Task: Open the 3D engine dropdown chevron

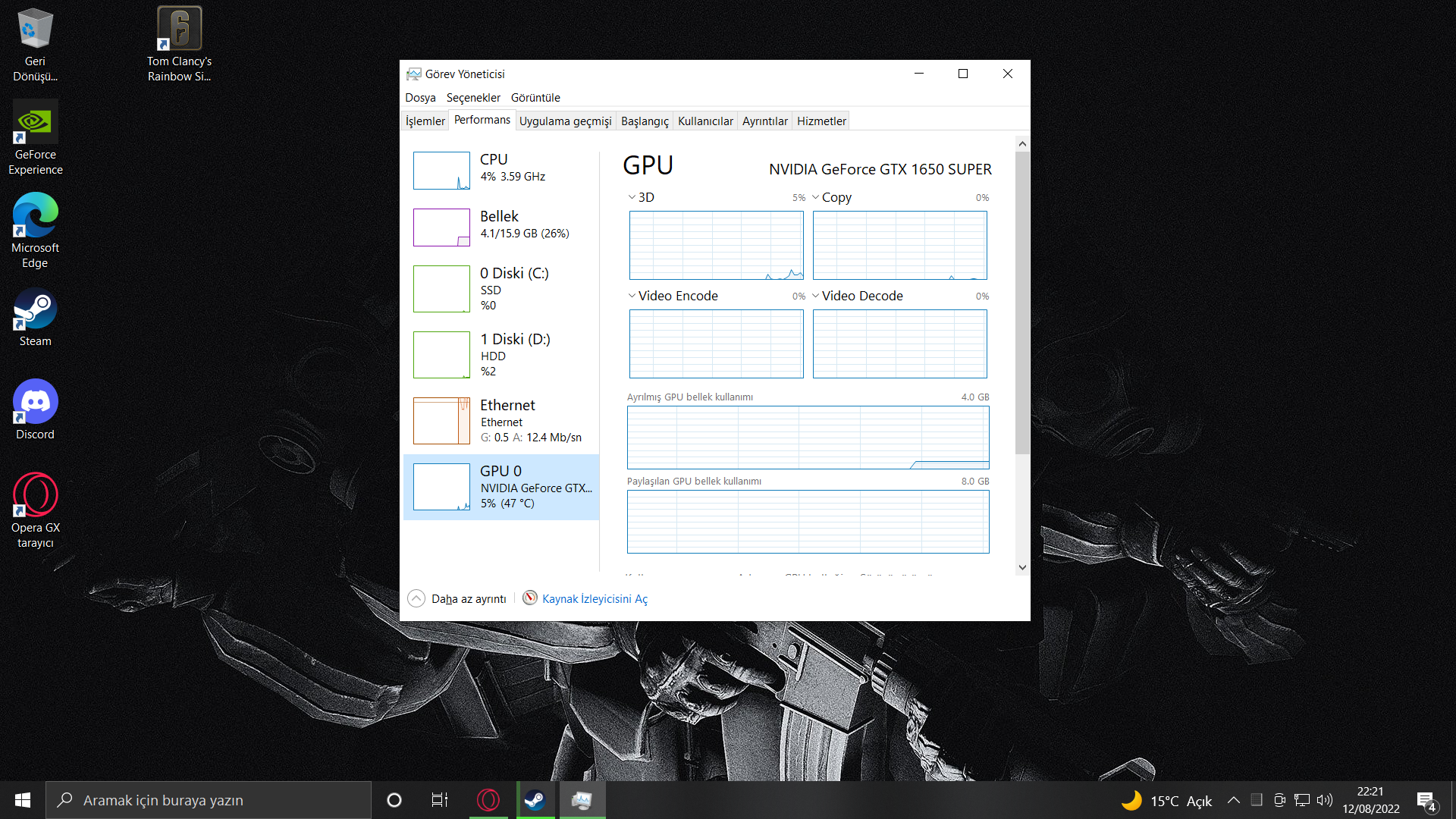Action: point(632,197)
